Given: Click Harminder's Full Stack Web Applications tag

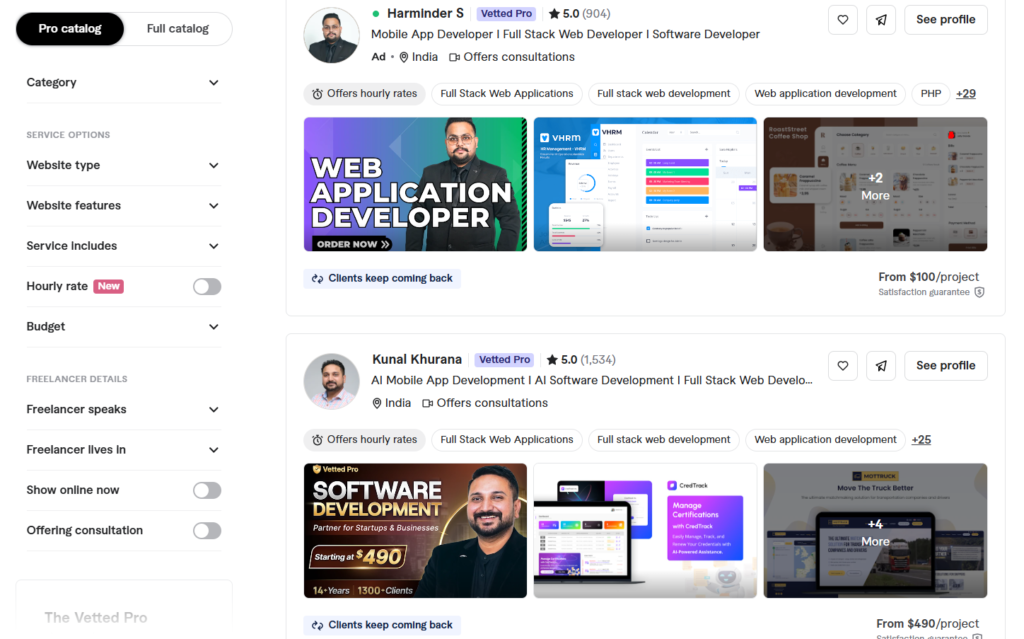Looking at the screenshot, I should 507,93.
